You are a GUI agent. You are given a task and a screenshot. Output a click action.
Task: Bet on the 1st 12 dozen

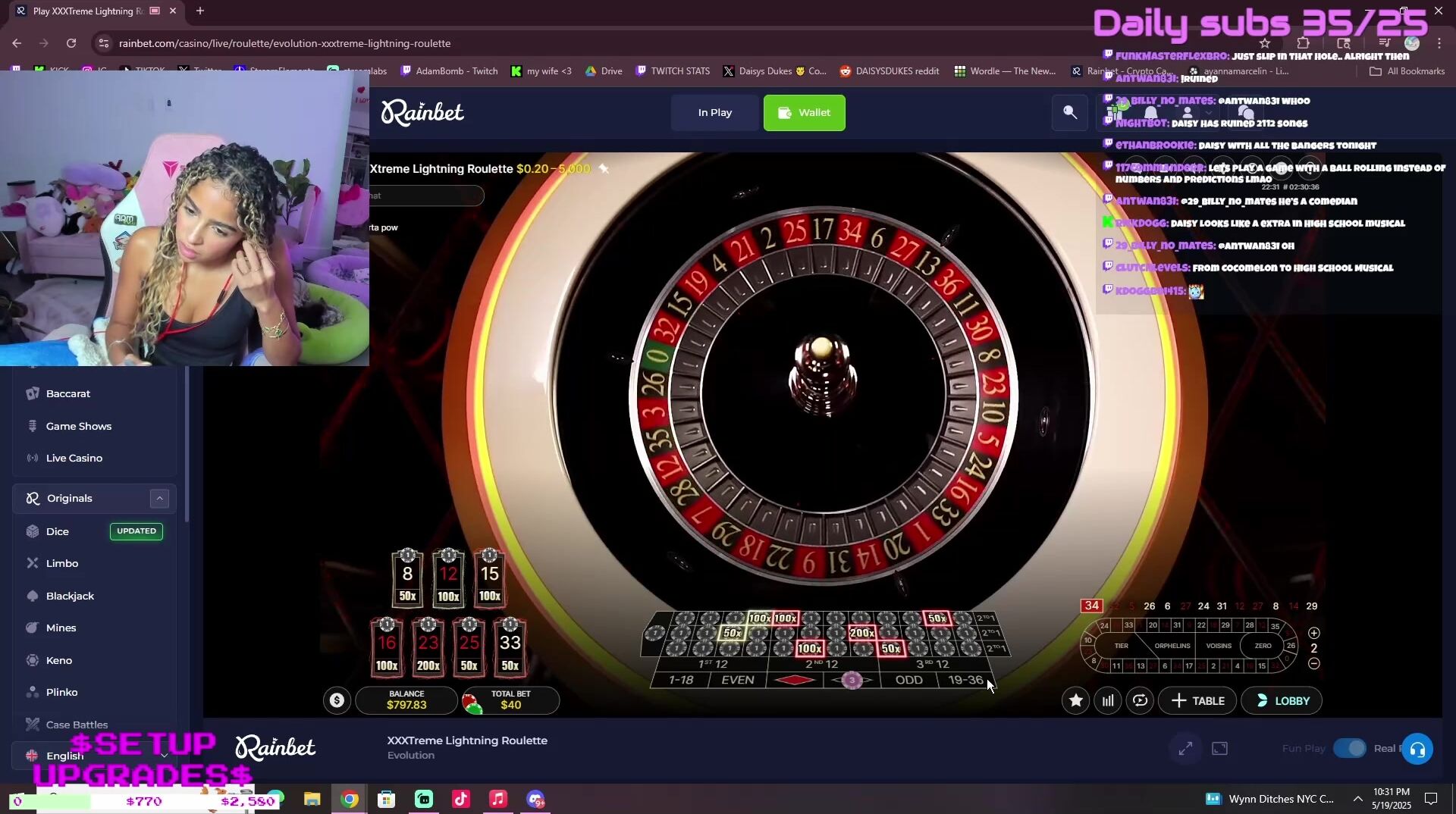click(713, 664)
